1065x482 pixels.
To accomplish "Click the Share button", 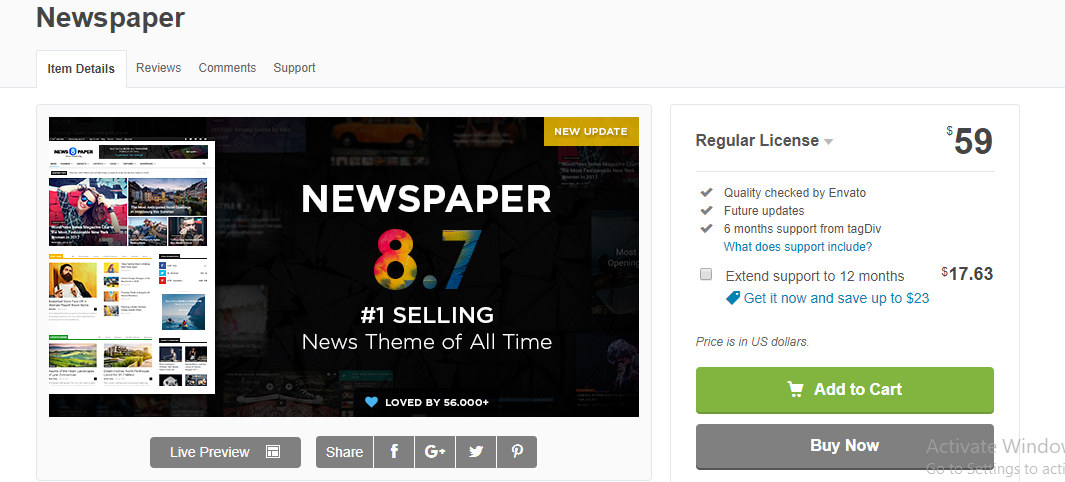I will (x=344, y=452).
